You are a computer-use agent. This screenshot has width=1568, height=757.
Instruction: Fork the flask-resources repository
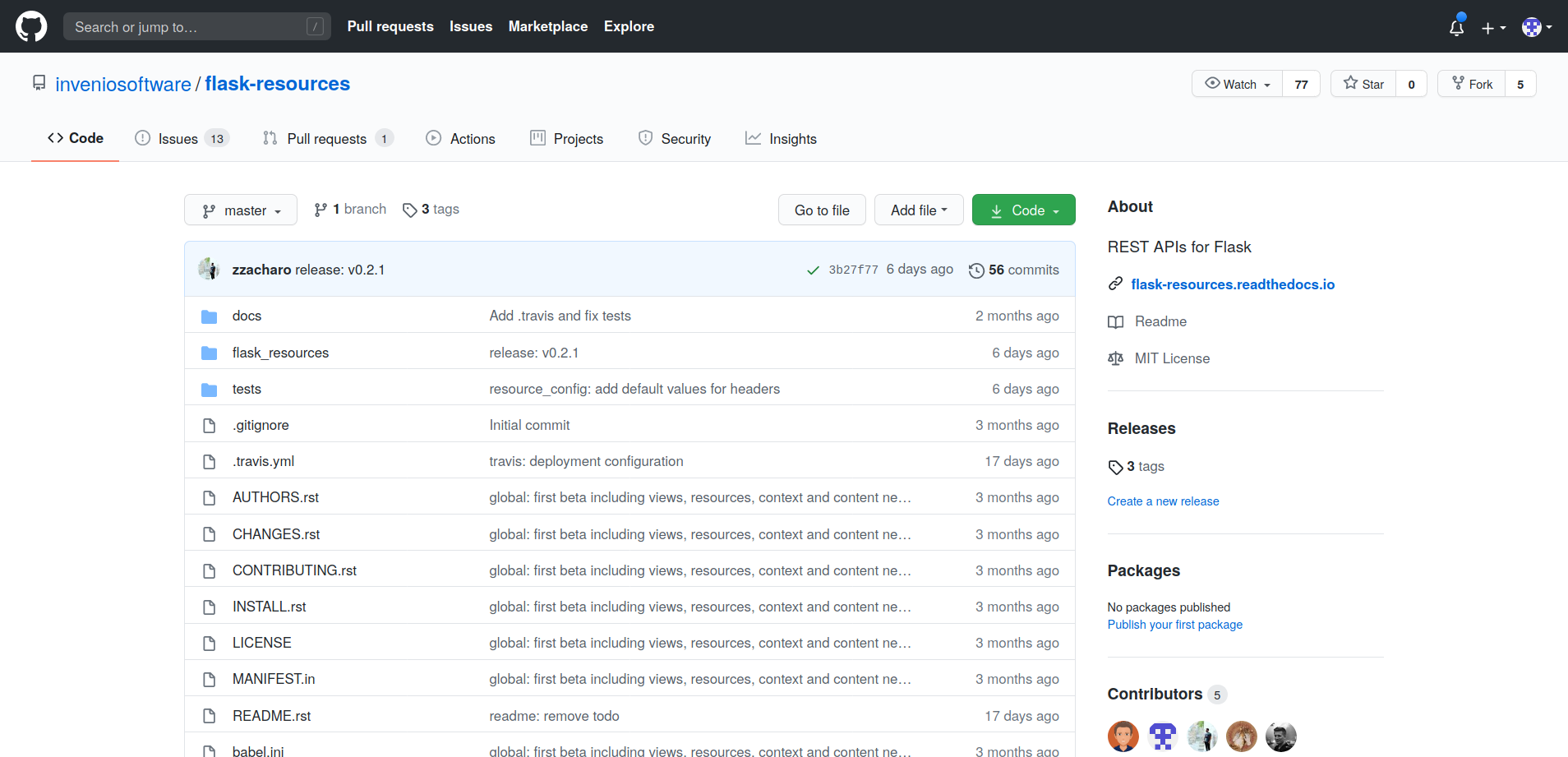click(1471, 84)
